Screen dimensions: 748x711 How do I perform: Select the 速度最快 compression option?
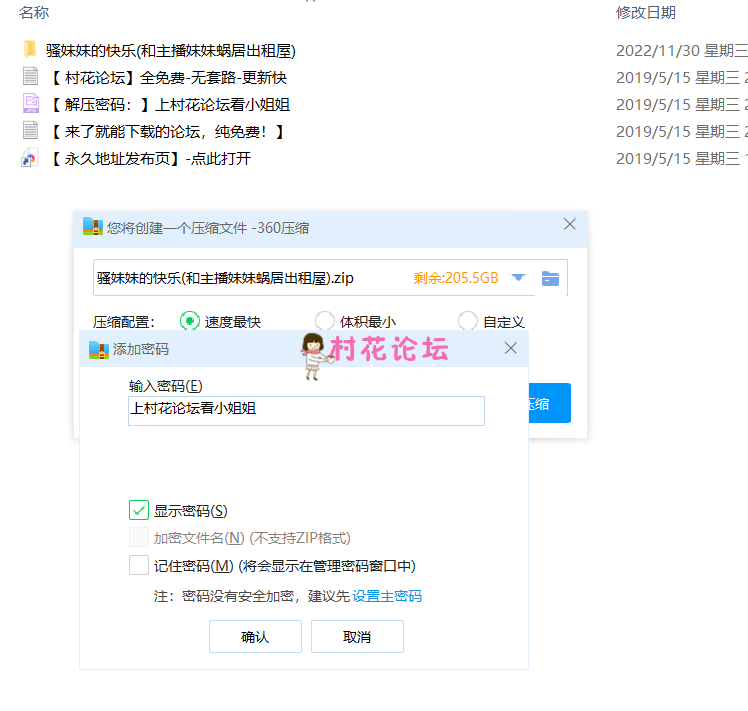[189, 321]
